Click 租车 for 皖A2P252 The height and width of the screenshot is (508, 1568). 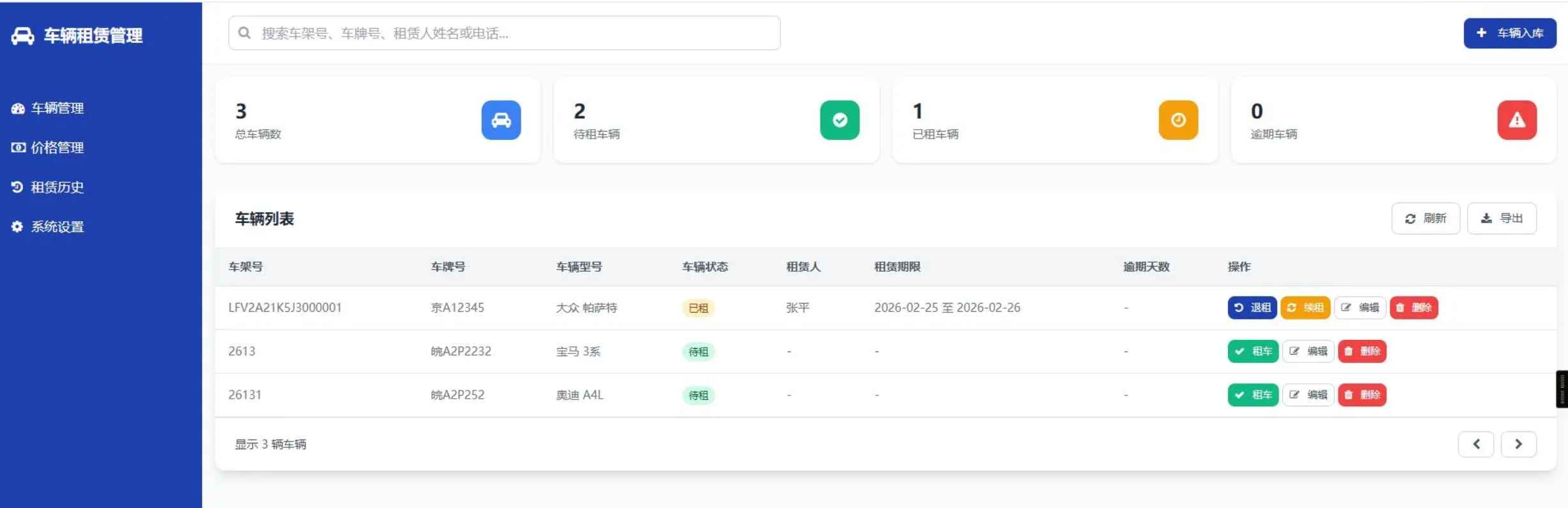click(x=1253, y=395)
